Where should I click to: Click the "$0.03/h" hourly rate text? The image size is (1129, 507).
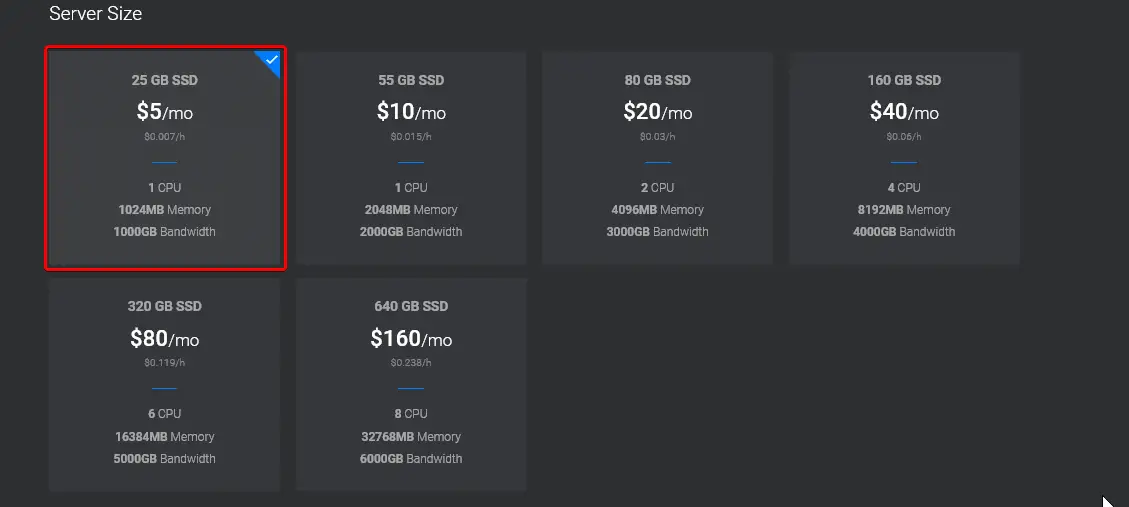tap(657, 136)
